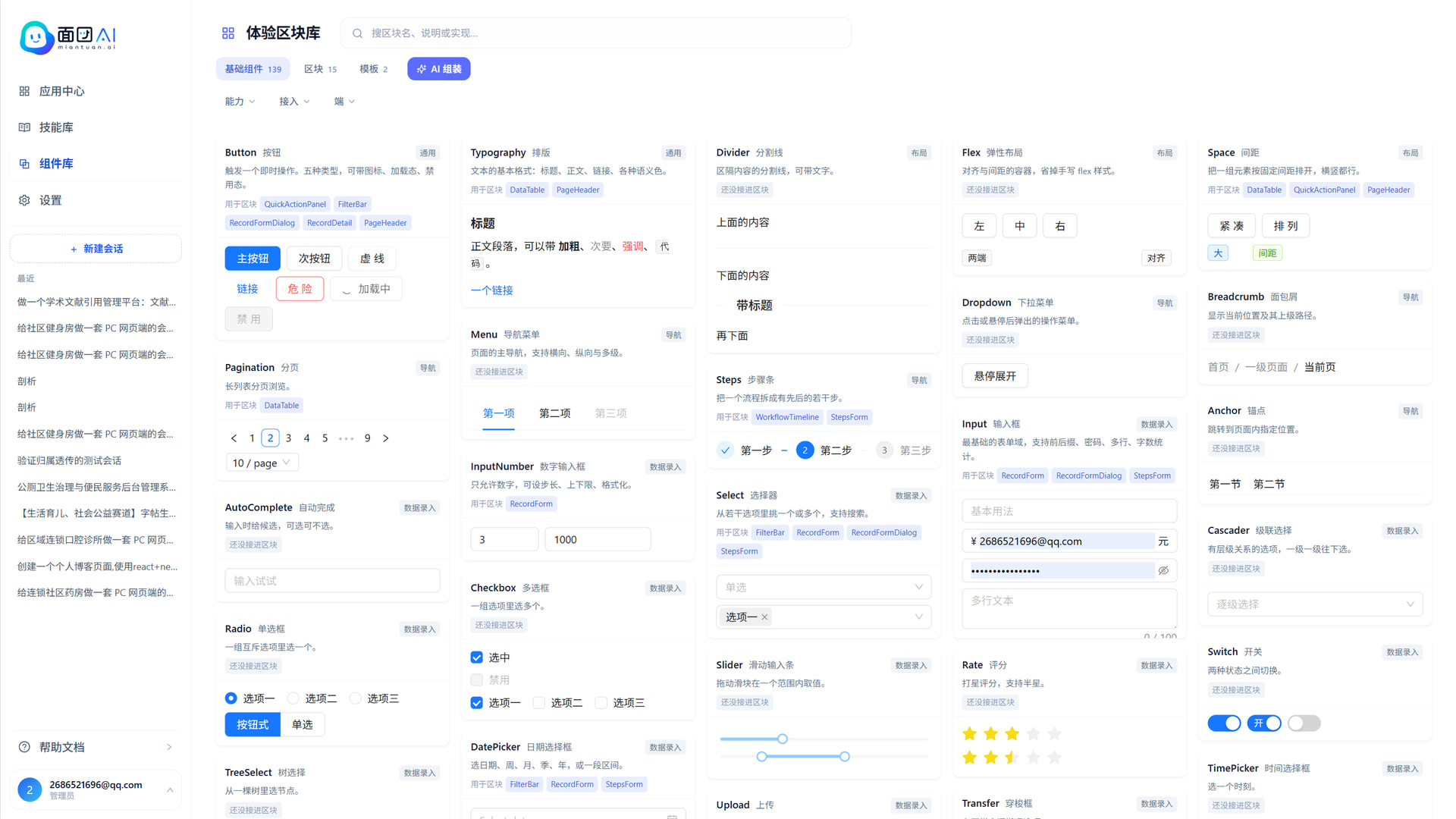This screenshot has height=819, width=1456.
Task: Check the 选项二 checkbox
Action: 538,703
